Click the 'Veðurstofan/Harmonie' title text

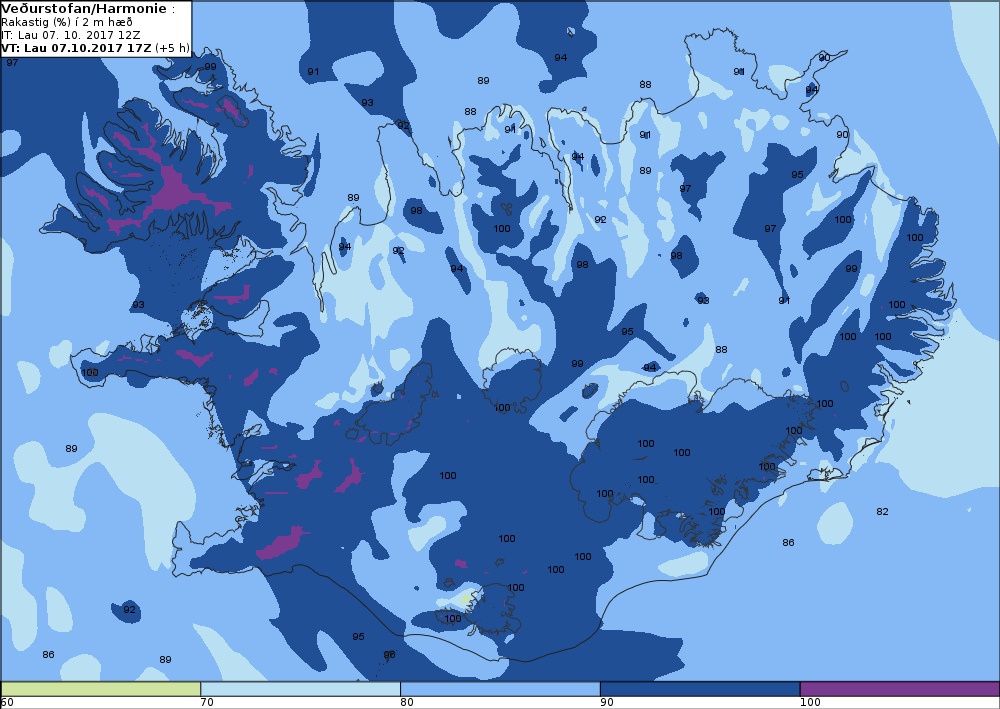pyautogui.click(x=85, y=9)
